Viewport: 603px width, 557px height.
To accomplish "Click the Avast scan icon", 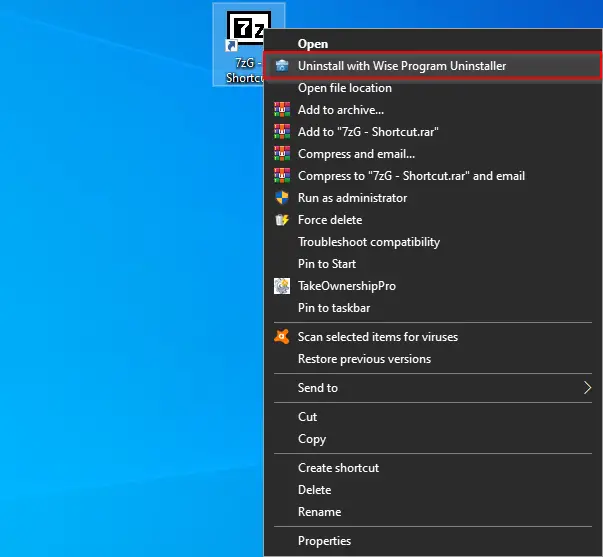I will (x=282, y=337).
